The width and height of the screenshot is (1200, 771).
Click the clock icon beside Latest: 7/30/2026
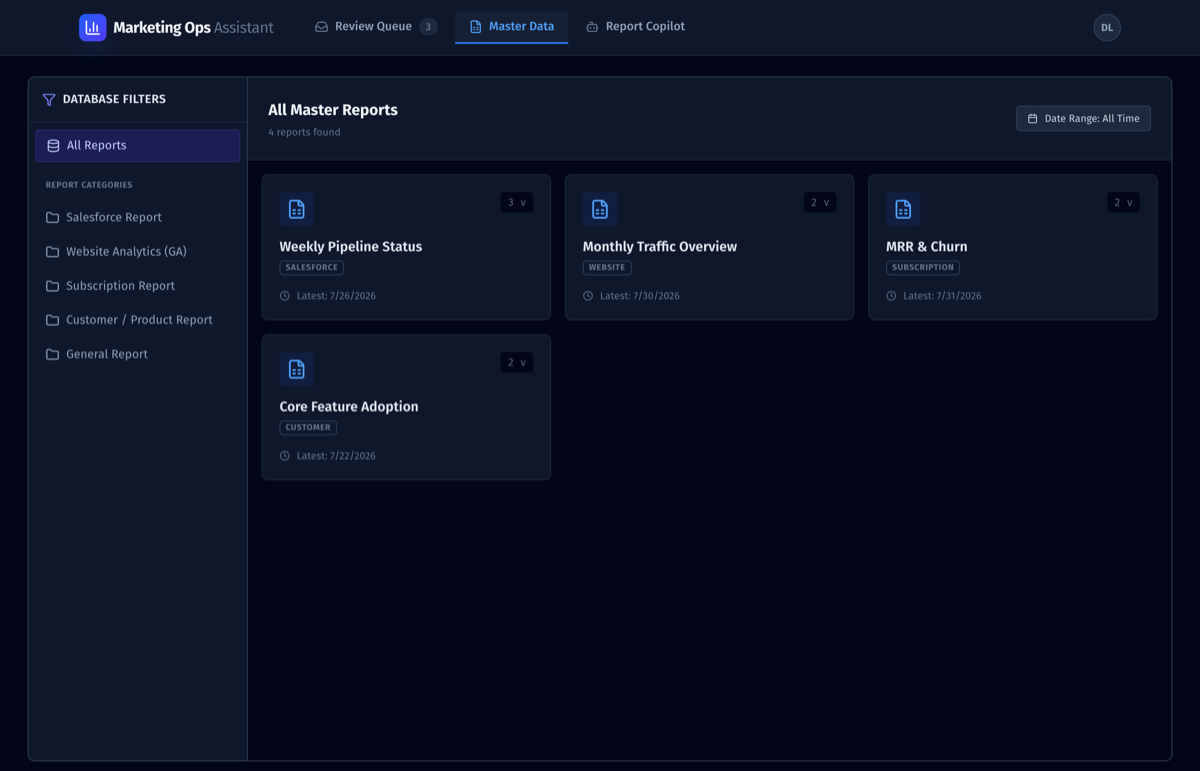click(x=588, y=296)
